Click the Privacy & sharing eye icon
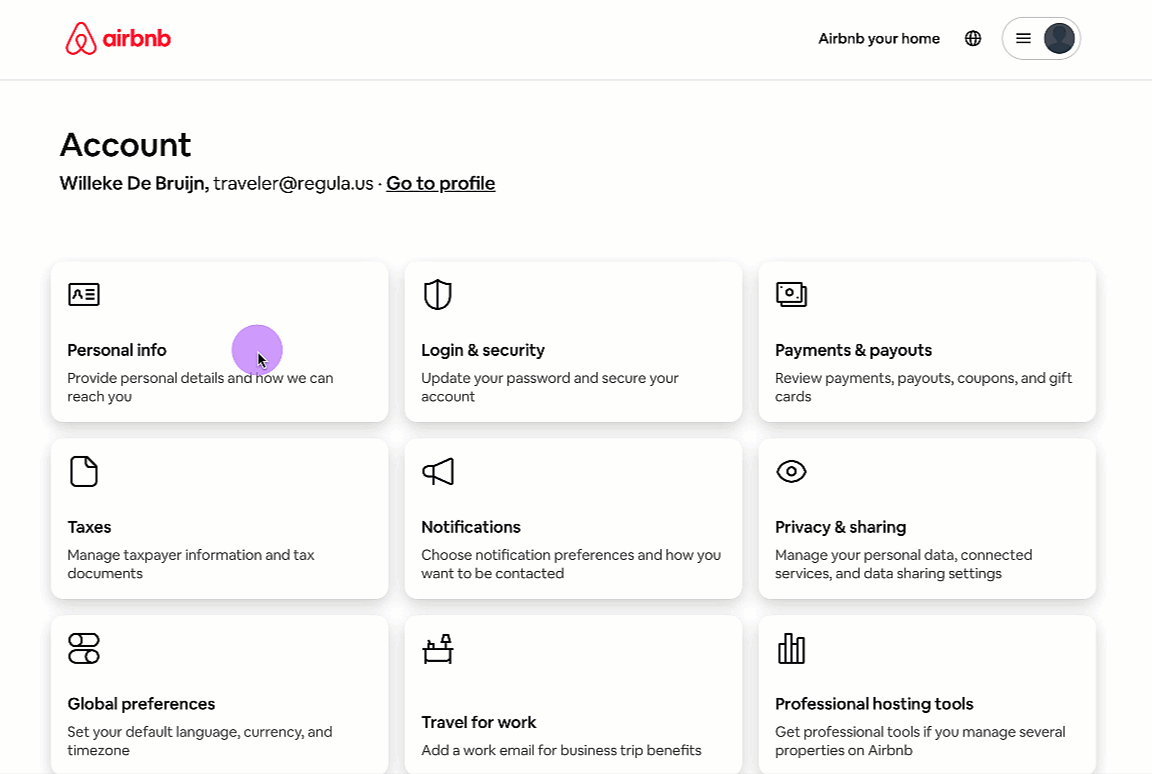Viewport: 1152px width, 774px height. click(791, 471)
